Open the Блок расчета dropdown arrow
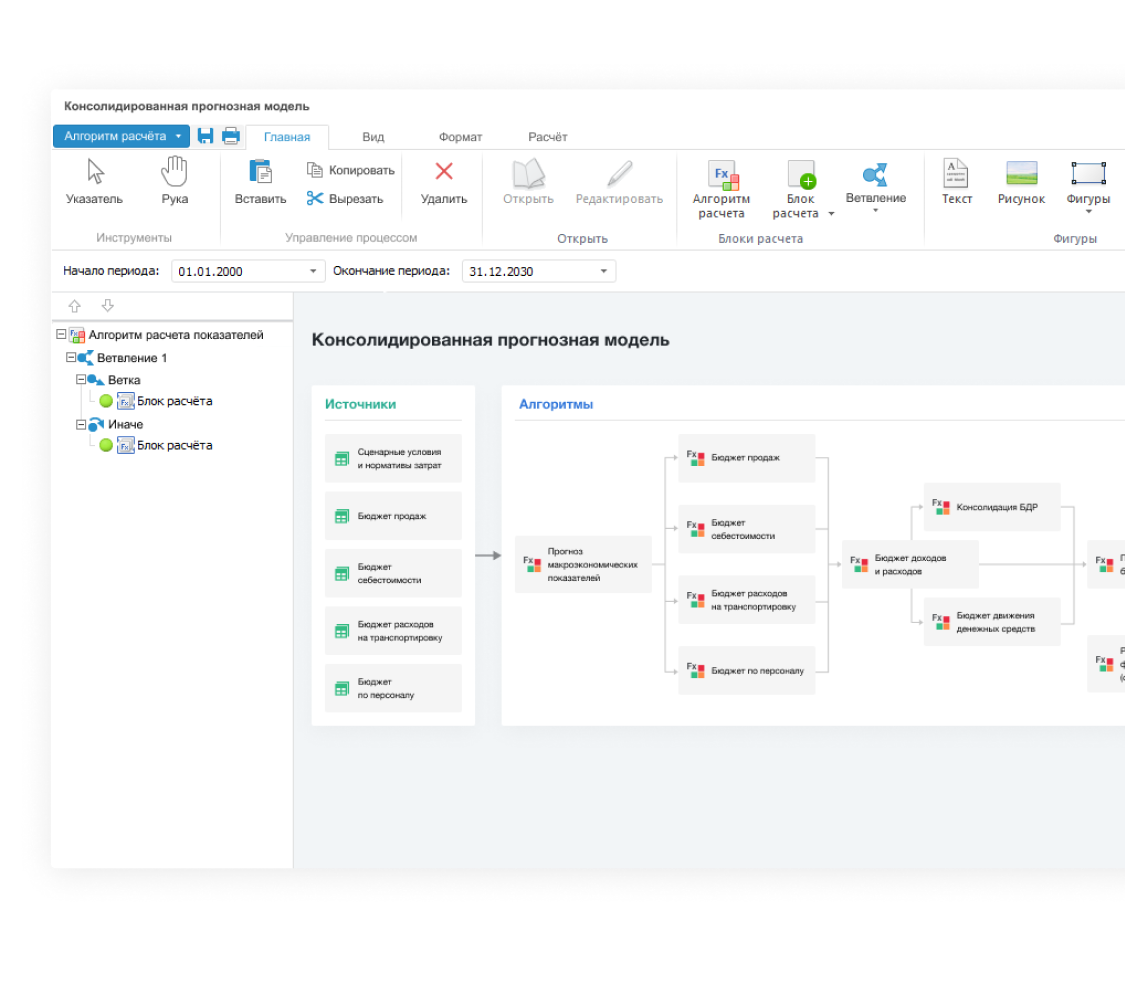This screenshot has height=984, width=1125. click(x=832, y=214)
